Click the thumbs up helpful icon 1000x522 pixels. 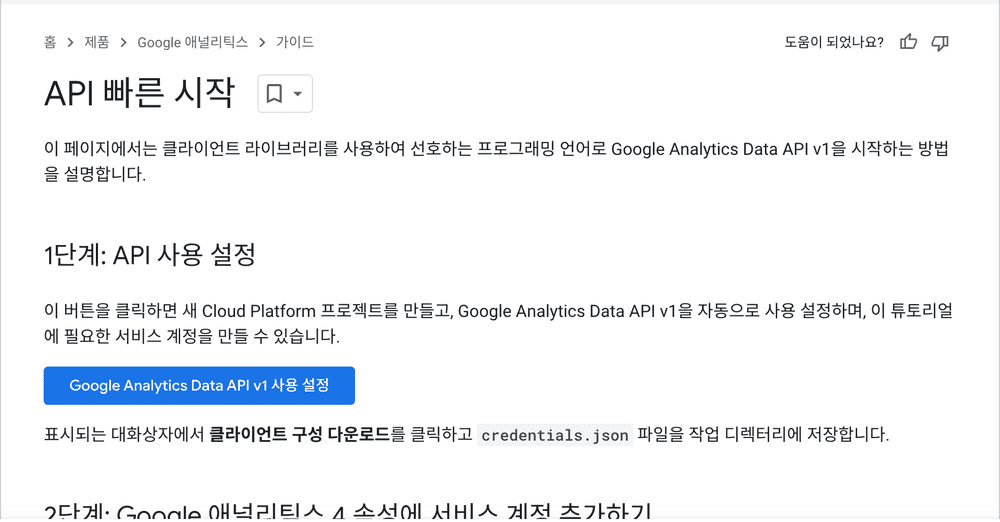(908, 42)
